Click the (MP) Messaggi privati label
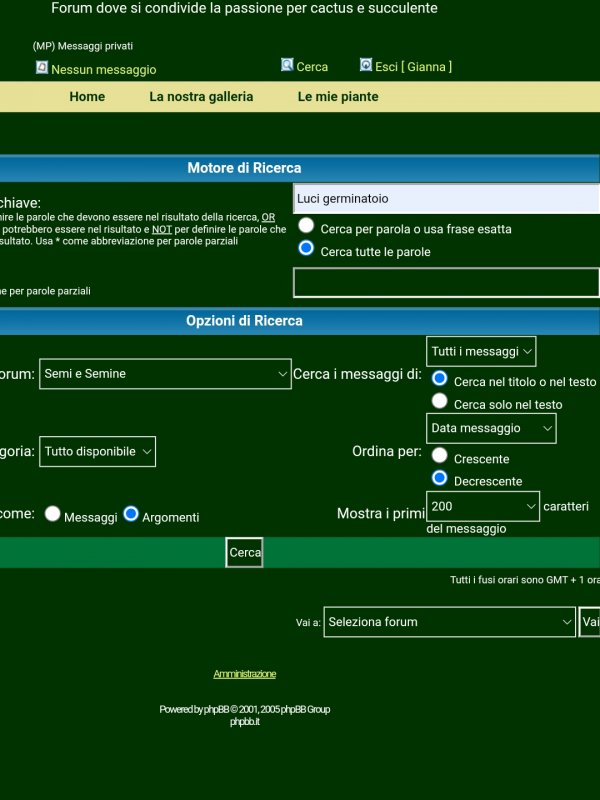The image size is (600, 800). pyautogui.click(x=83, y=46)
